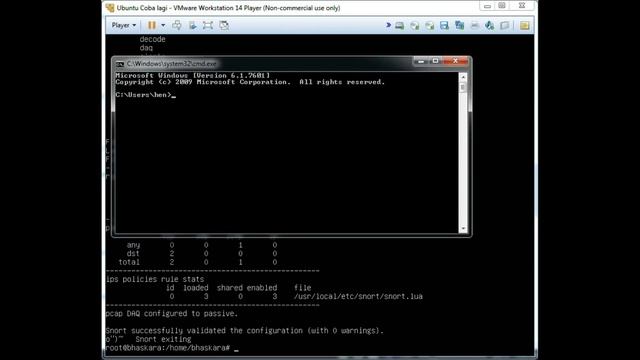The width and height of the screenshot is (640, 360).
Task: Click 'pcap DAQ configured to passive.' line
Action: pyautogui.click(x=171, y=313)
